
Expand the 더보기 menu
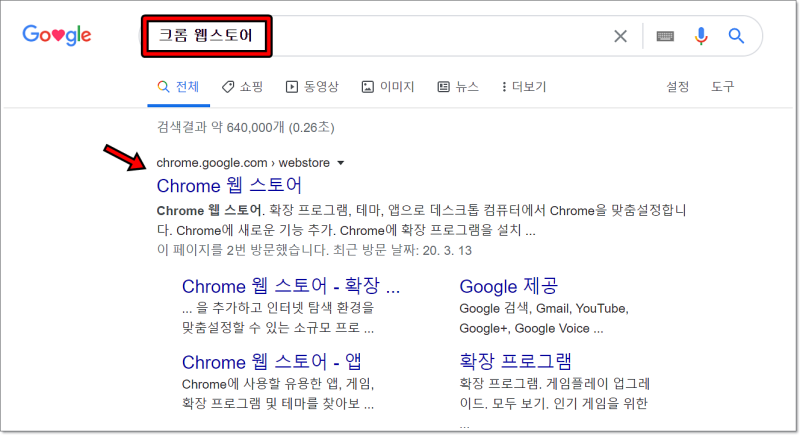point(524,87)
